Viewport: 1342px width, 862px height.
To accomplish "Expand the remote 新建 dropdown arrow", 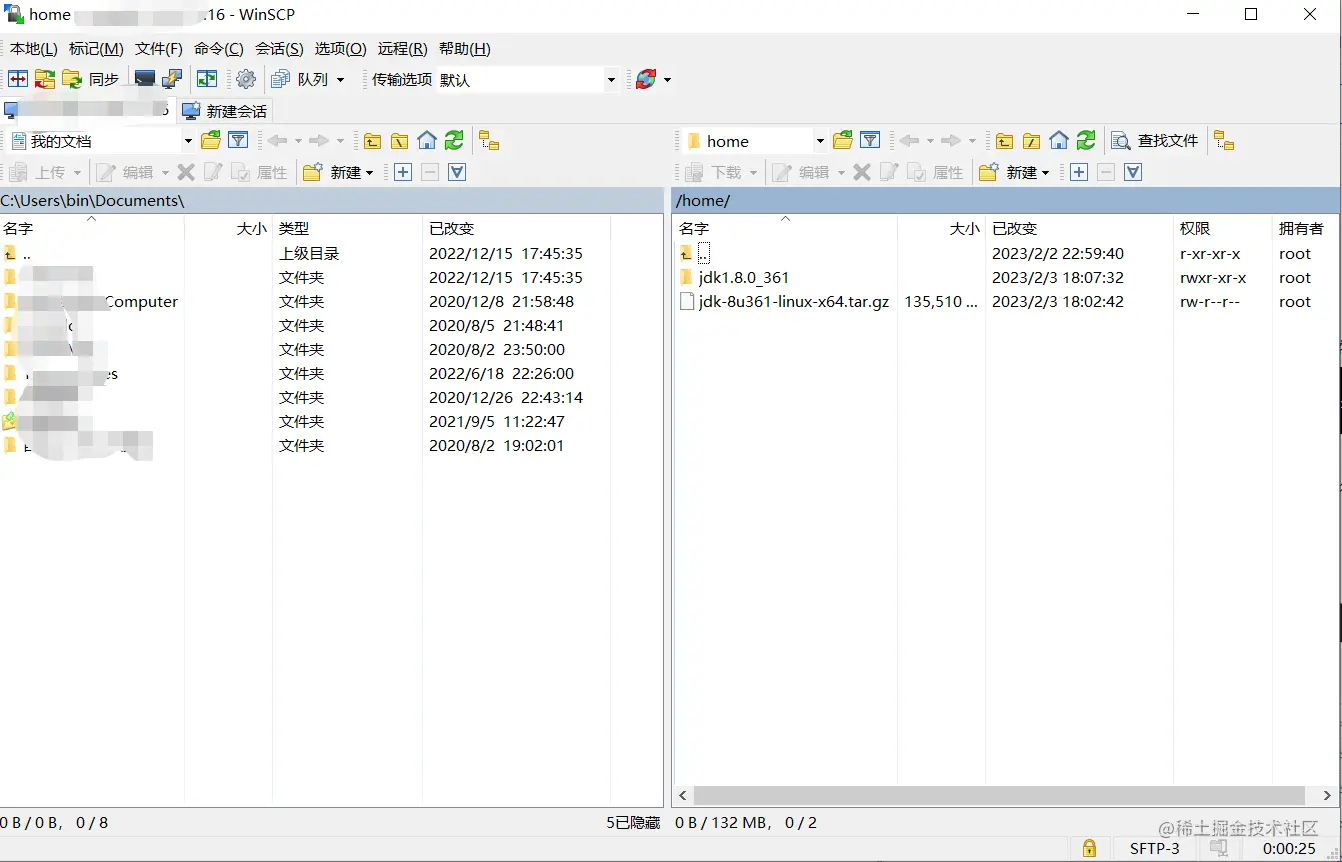I will point(1046,172).
